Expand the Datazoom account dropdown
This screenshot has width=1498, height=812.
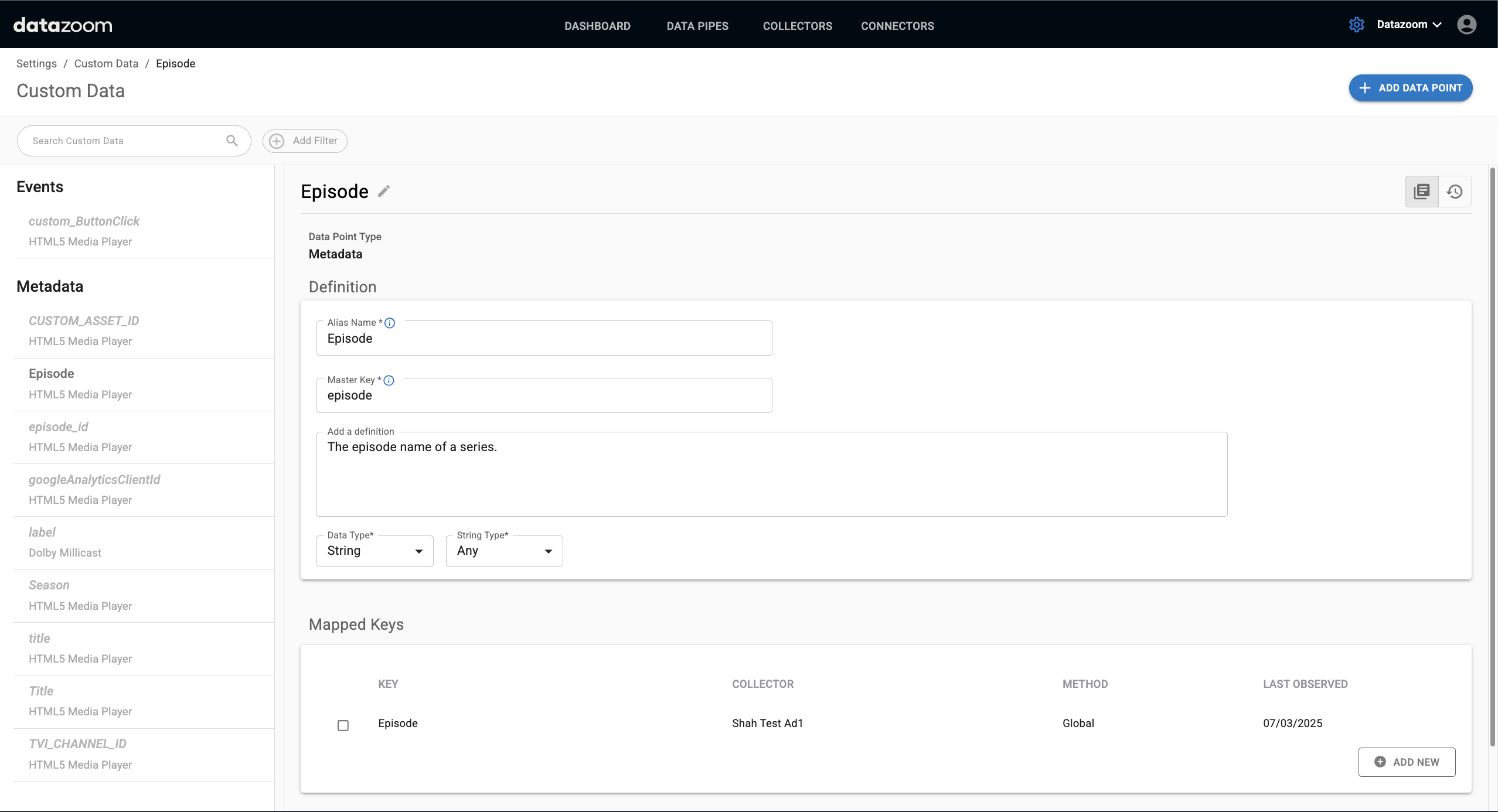tap(1409, 25)
